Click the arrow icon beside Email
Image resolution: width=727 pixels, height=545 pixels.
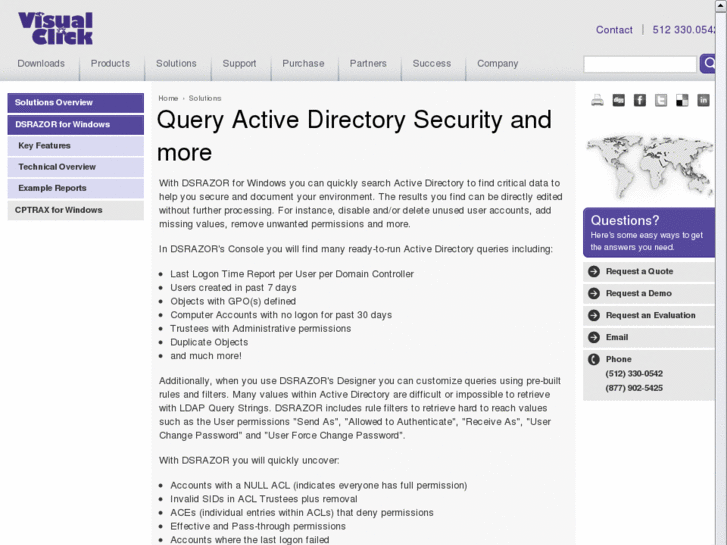click(x=594, y=337)
